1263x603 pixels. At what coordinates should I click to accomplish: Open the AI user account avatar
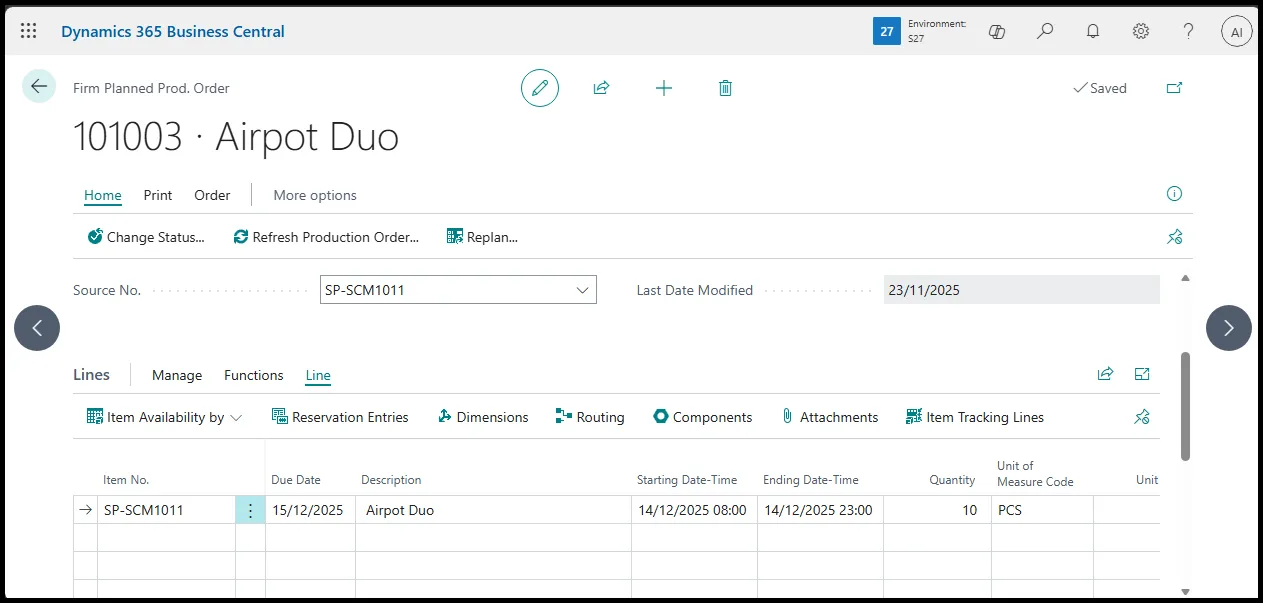click(1237, 31)
